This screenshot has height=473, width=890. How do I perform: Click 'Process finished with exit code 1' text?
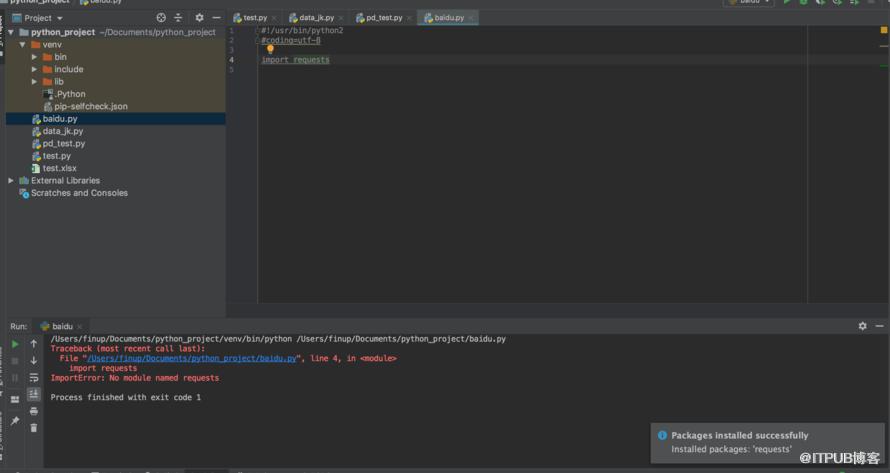coord(125,397)
